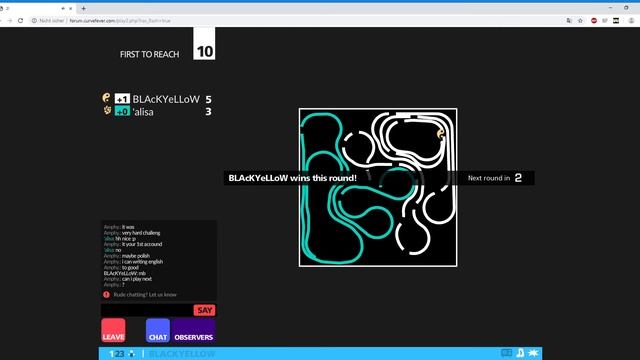Screen dimensions: 640x360
Task: Open the black-and-white extension icon
Action: coord(616,20)
